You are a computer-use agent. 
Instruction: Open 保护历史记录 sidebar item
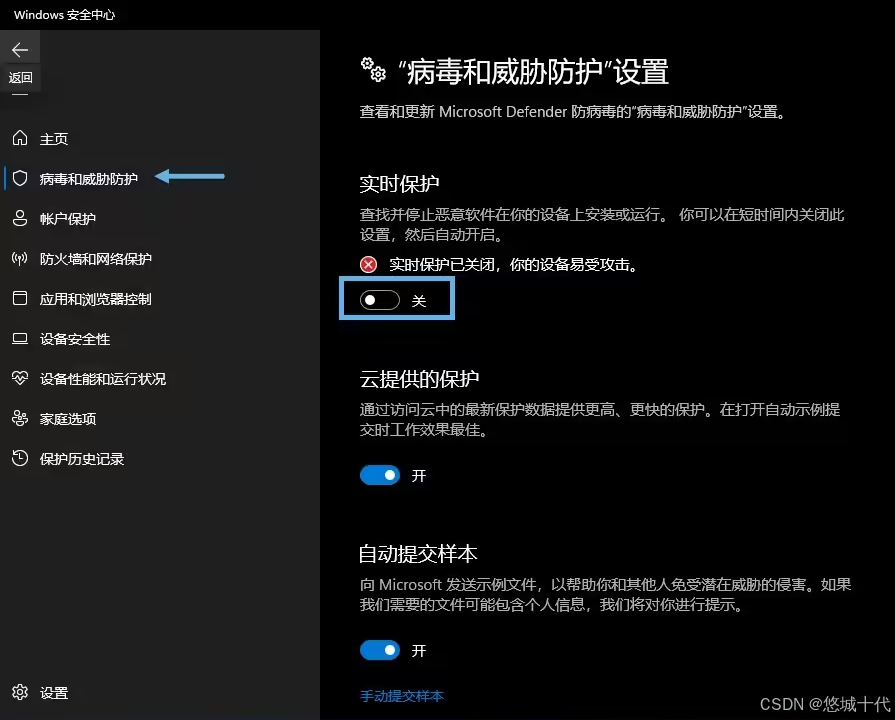82,458
